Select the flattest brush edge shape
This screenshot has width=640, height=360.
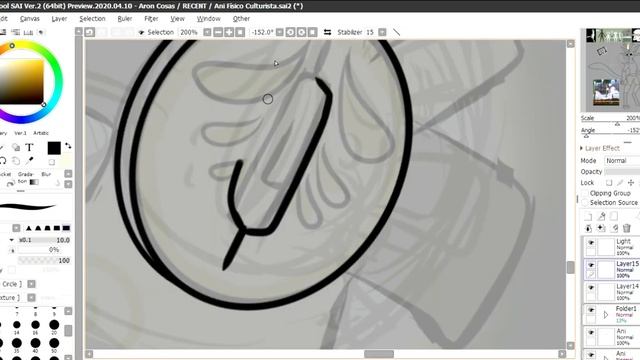pos(66,228)
